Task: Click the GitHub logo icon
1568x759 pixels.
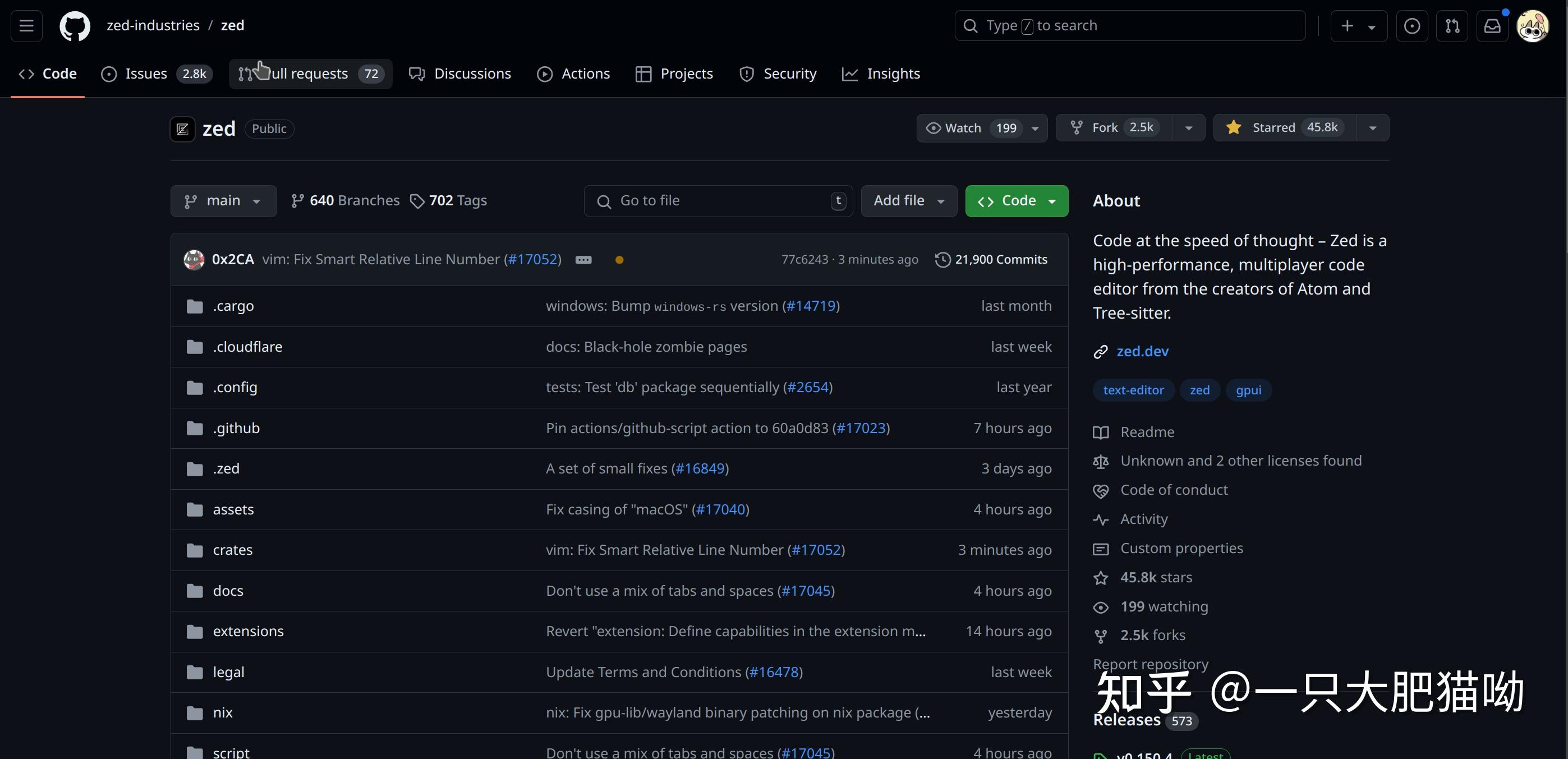Action: pos(75,26)
